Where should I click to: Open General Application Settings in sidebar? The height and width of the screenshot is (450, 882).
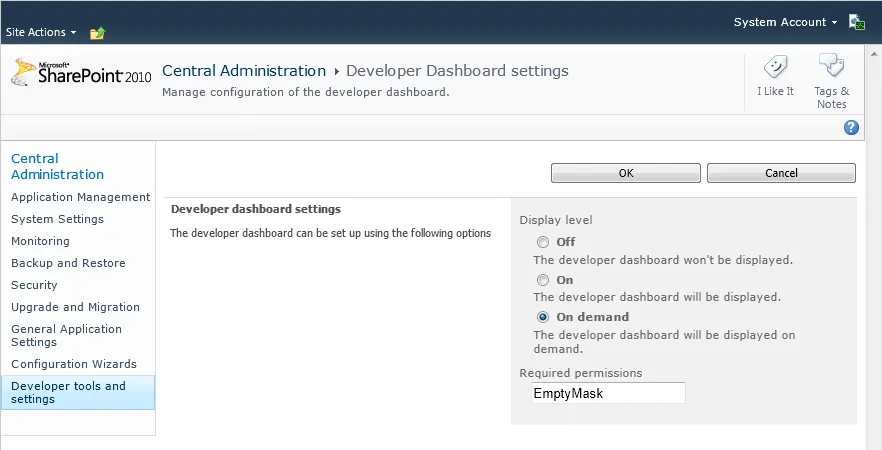(x=66, y=335)
